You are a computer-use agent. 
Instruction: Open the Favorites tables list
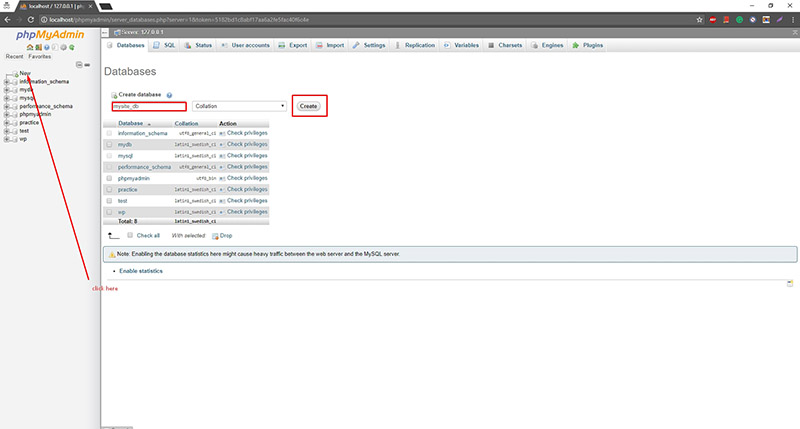[39, 57]
